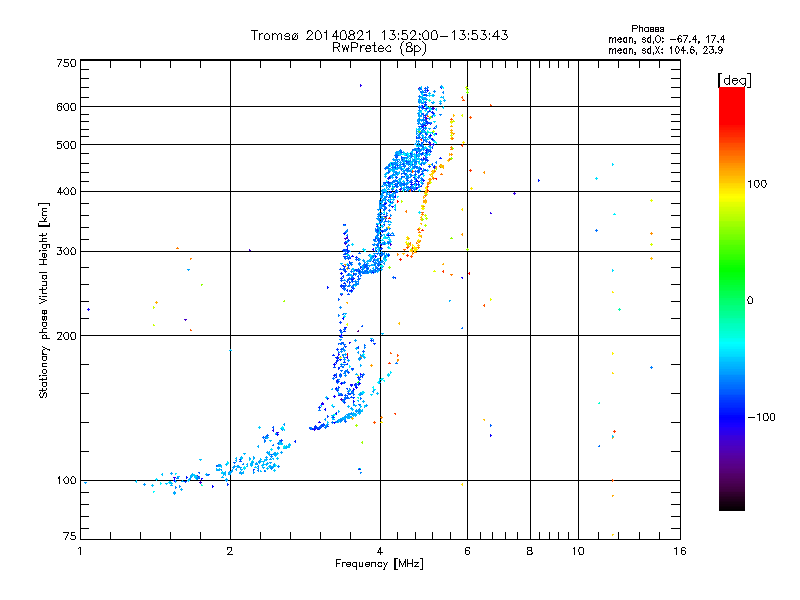800x600 pixels.
Task: Click the y-axis tick label '300'
Action: [66, 252]
